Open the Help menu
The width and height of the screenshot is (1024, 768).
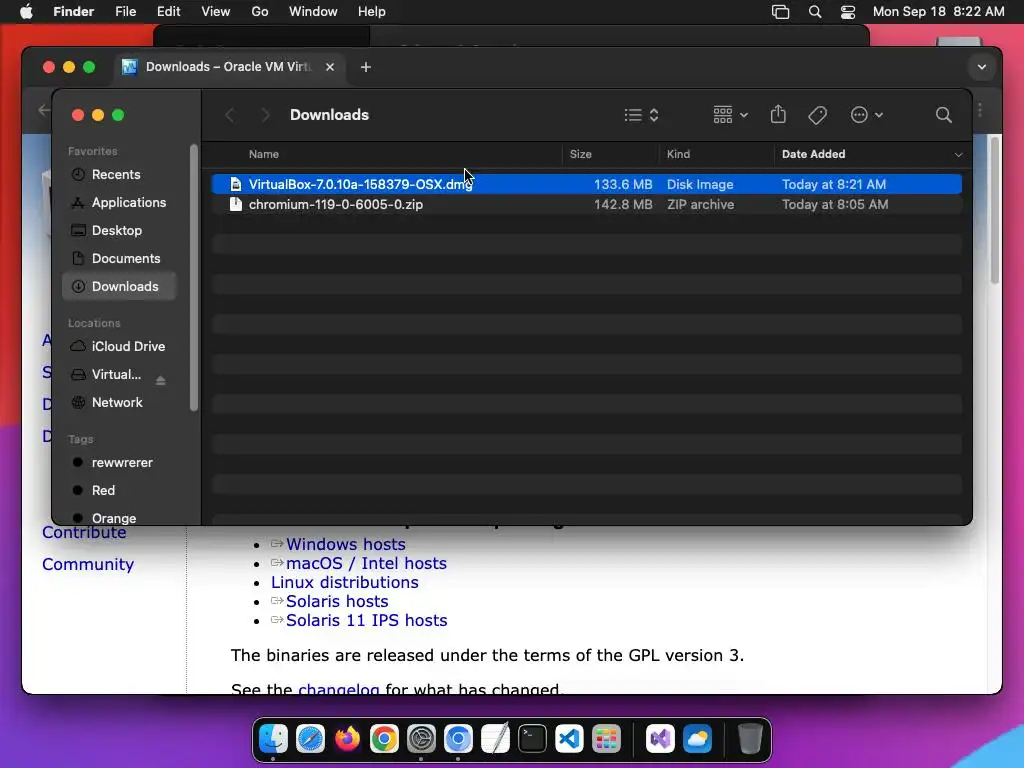point(372,12)
